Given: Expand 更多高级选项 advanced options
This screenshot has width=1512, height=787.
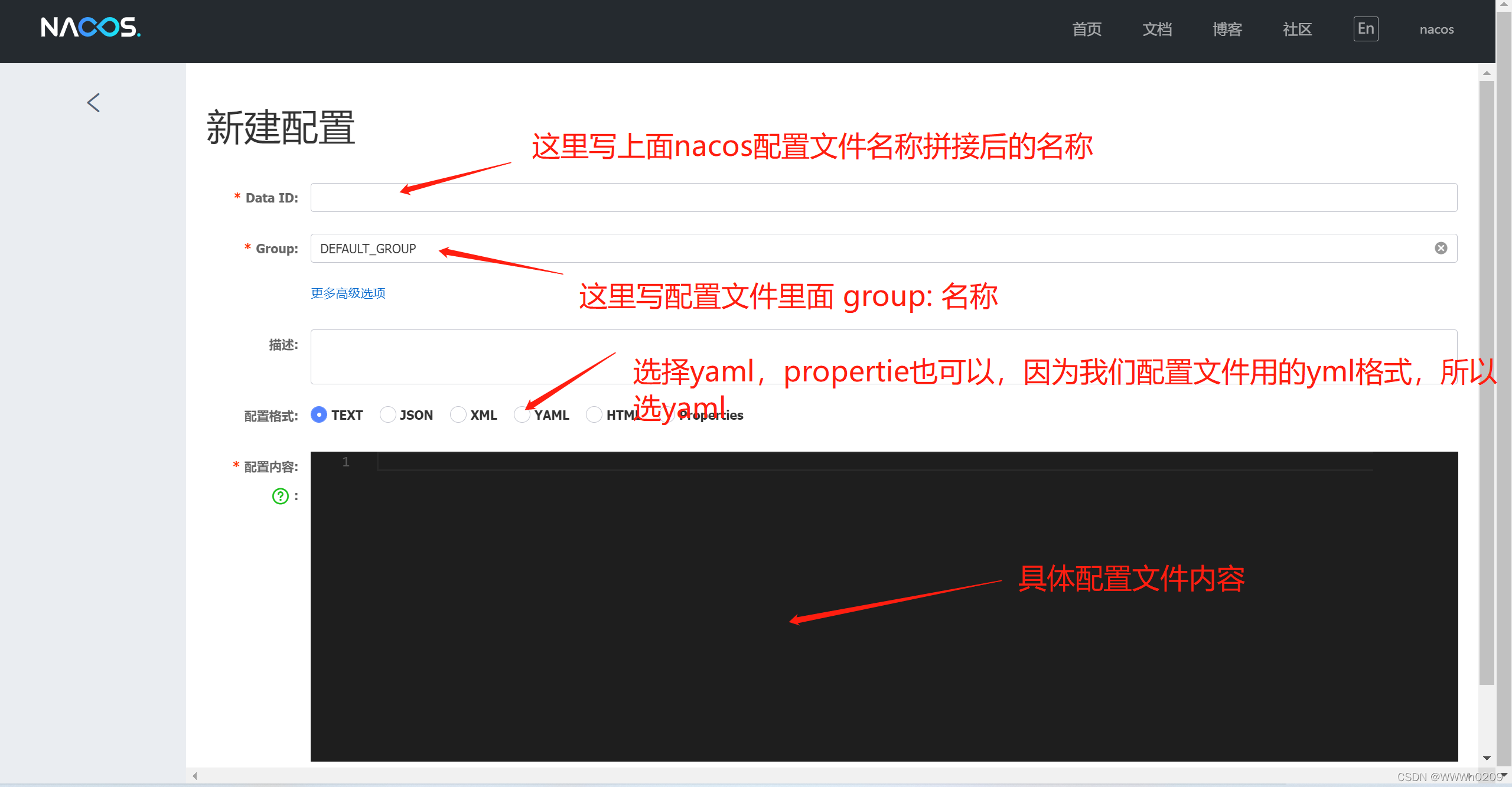Looking at the screenshot, I should pyautogui.click(x=348, y=293).
